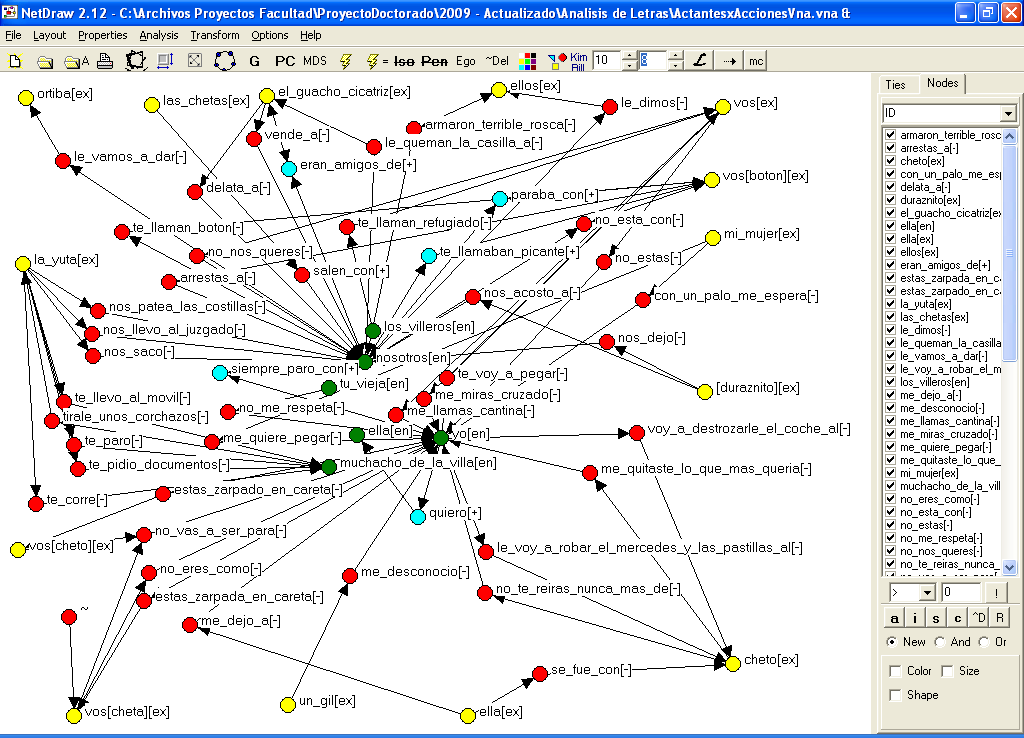Open a file with the folder icon
Image resolution: width=1024 pixels, height=738 pixels.
(x=44, y=61)
